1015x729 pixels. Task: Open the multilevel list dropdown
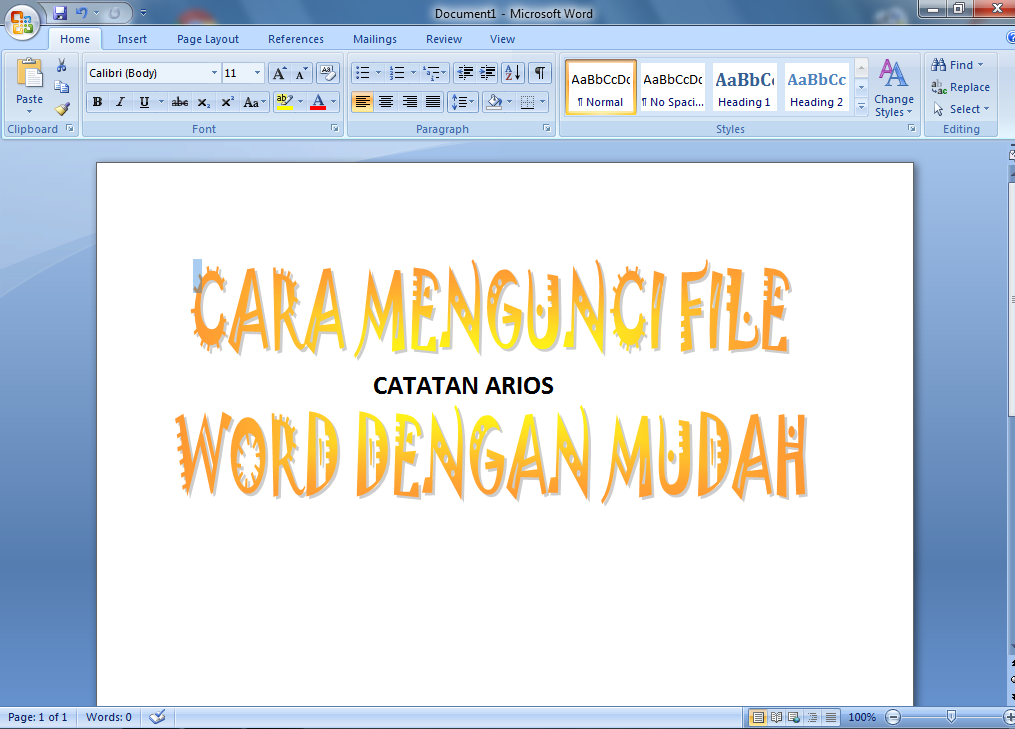pos(443,73)
